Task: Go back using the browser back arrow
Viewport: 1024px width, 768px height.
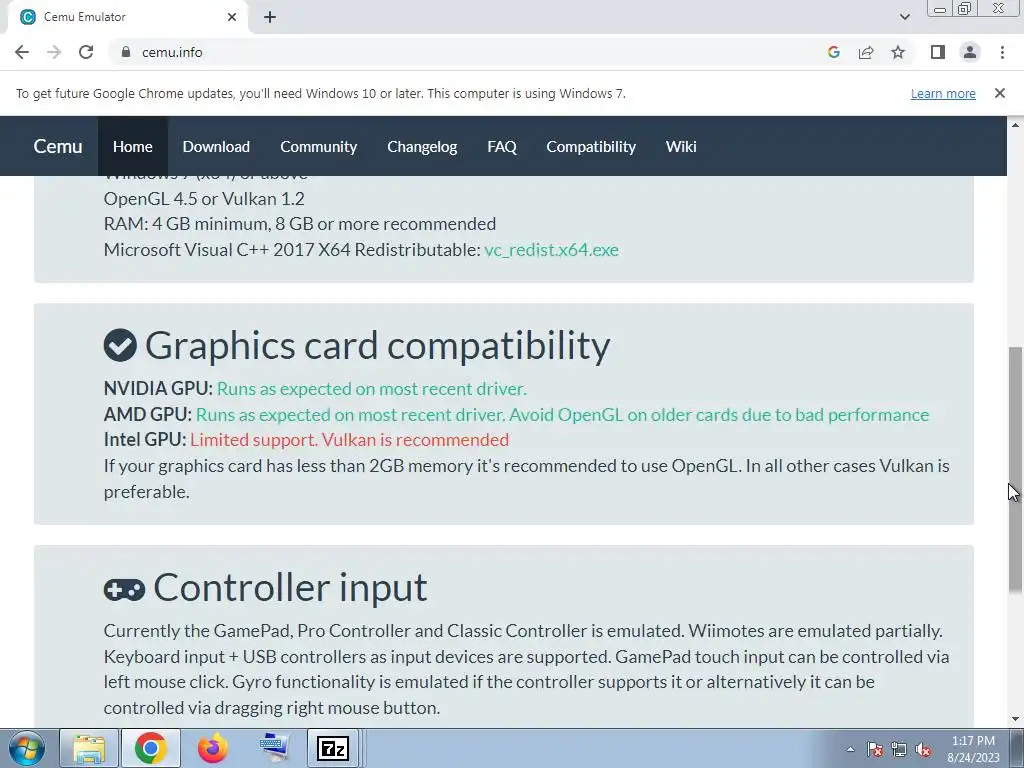Action: coord(22,52)
